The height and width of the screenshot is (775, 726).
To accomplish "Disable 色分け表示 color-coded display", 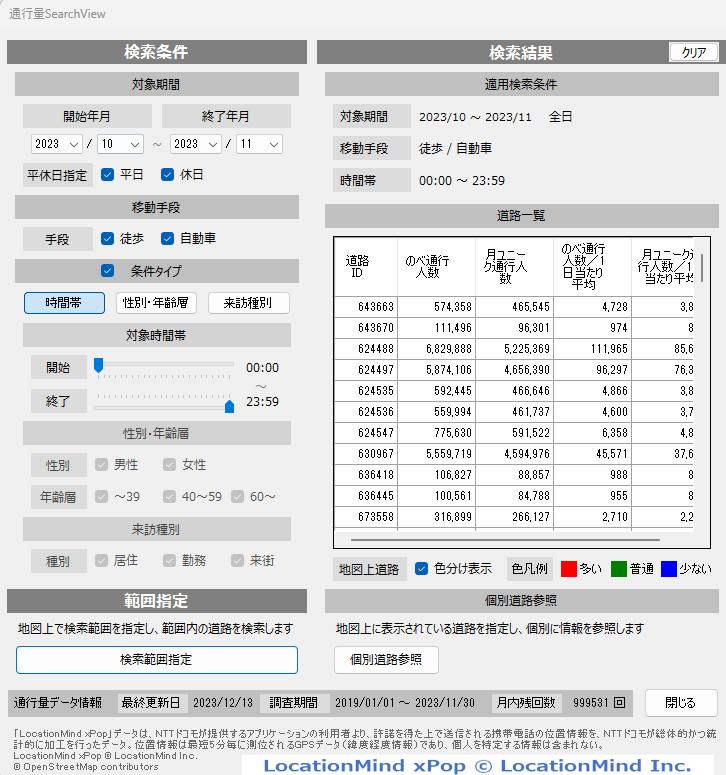I will 422,569.
